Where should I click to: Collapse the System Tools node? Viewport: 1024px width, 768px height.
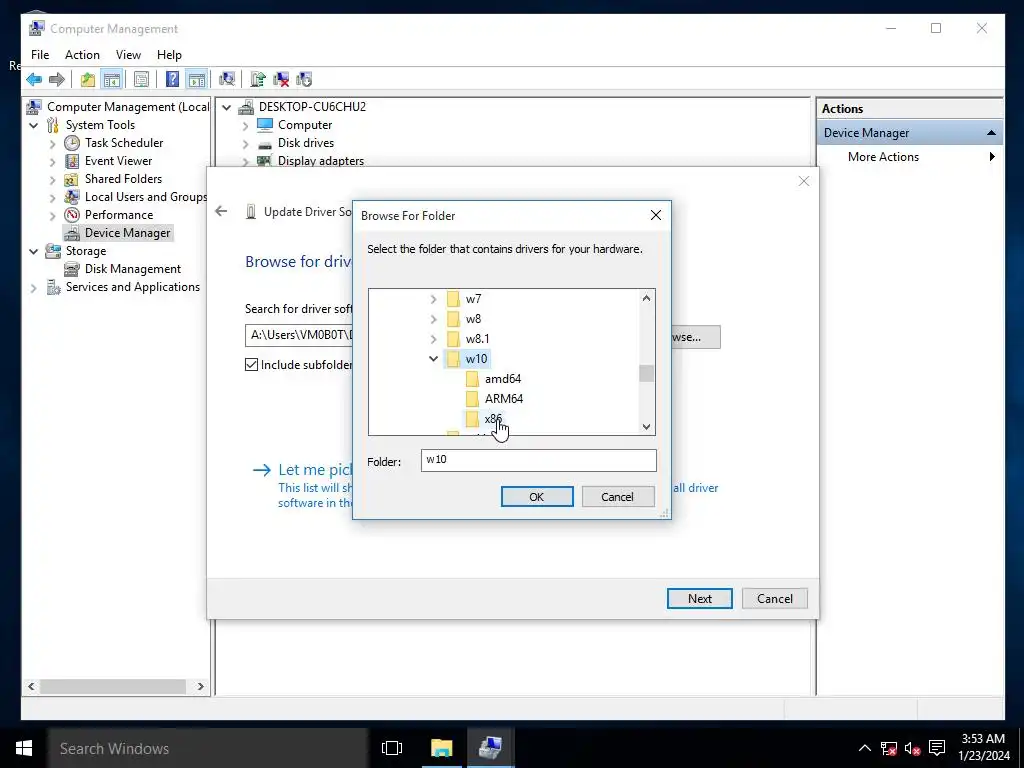[34, 125]
